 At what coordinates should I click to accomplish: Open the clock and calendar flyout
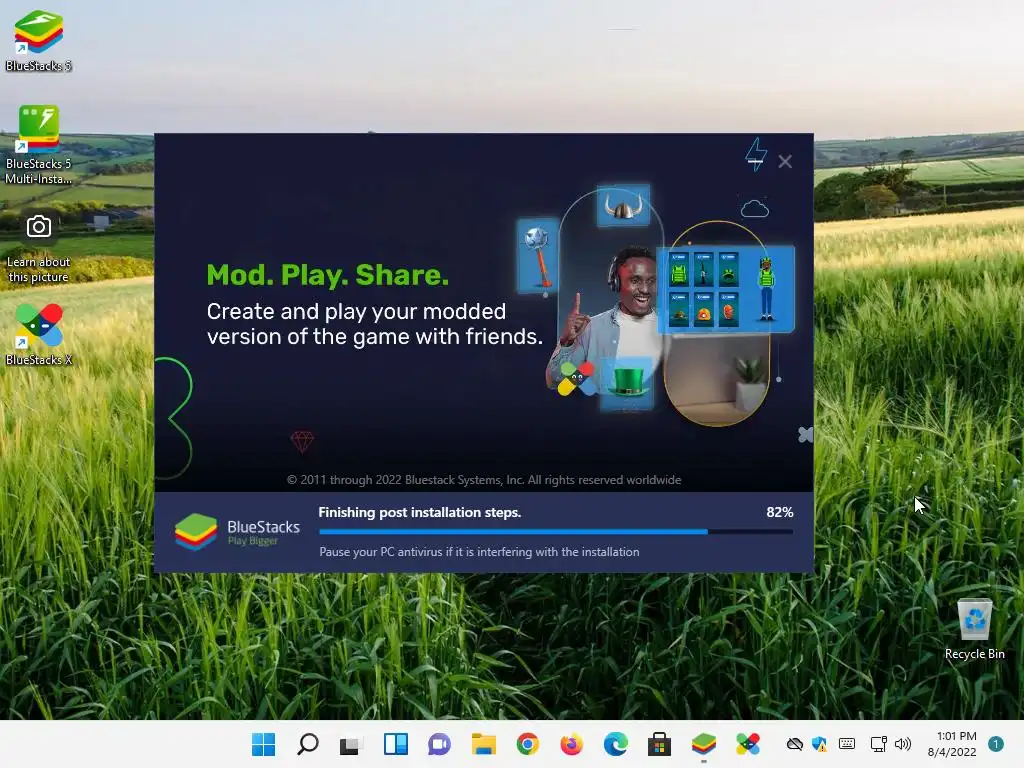952,744
